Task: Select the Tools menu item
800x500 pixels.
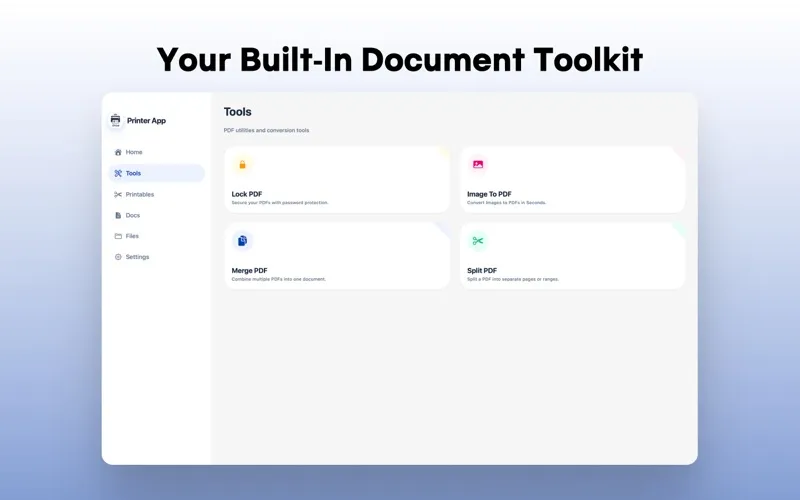Action: tap(157, 173)
